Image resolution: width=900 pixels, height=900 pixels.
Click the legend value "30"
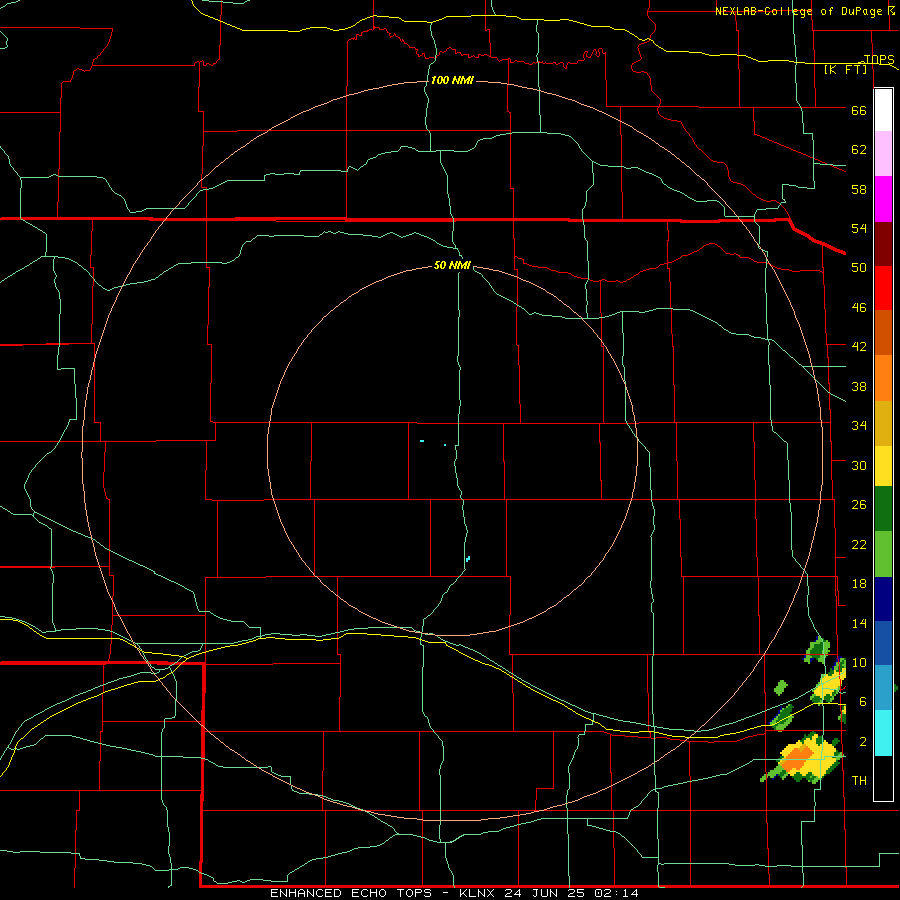point(859,465)
